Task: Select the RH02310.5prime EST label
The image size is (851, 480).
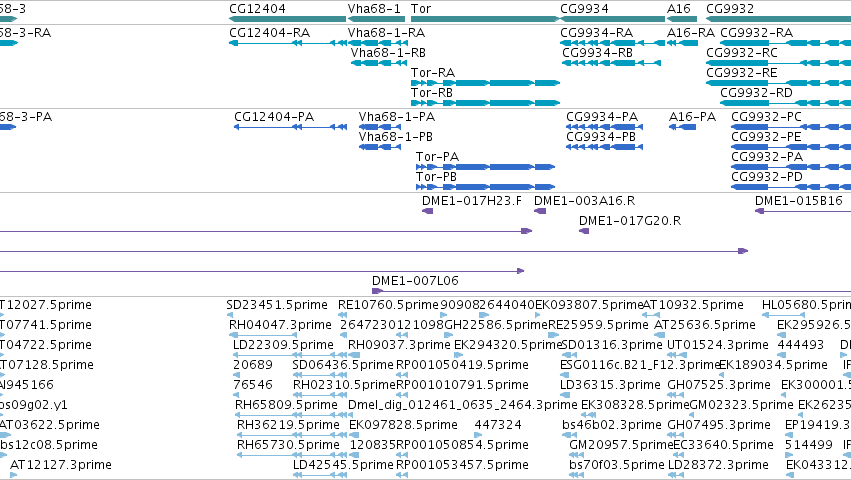Action: pos(344,385)
